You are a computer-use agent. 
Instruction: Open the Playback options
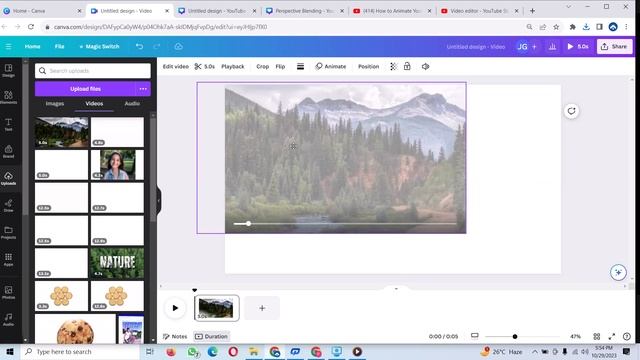pos(233,67)
